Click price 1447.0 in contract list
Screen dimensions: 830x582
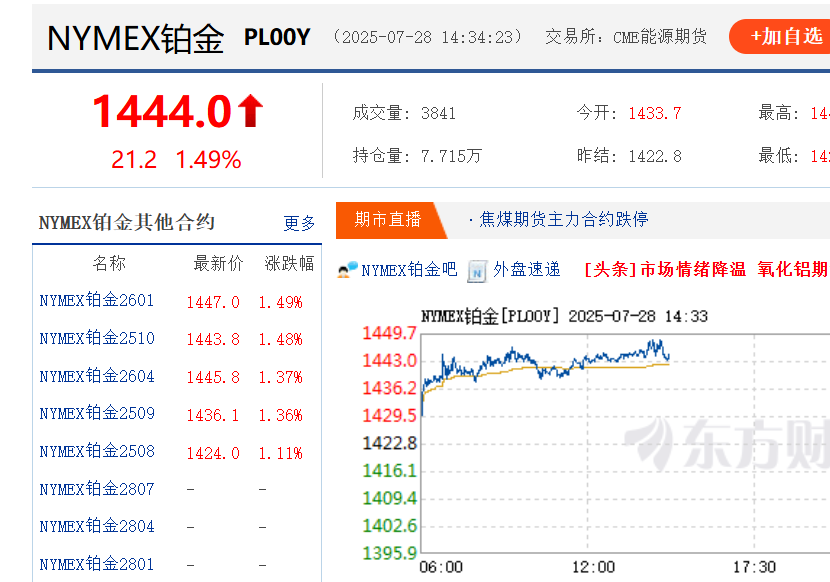[213, 302]
